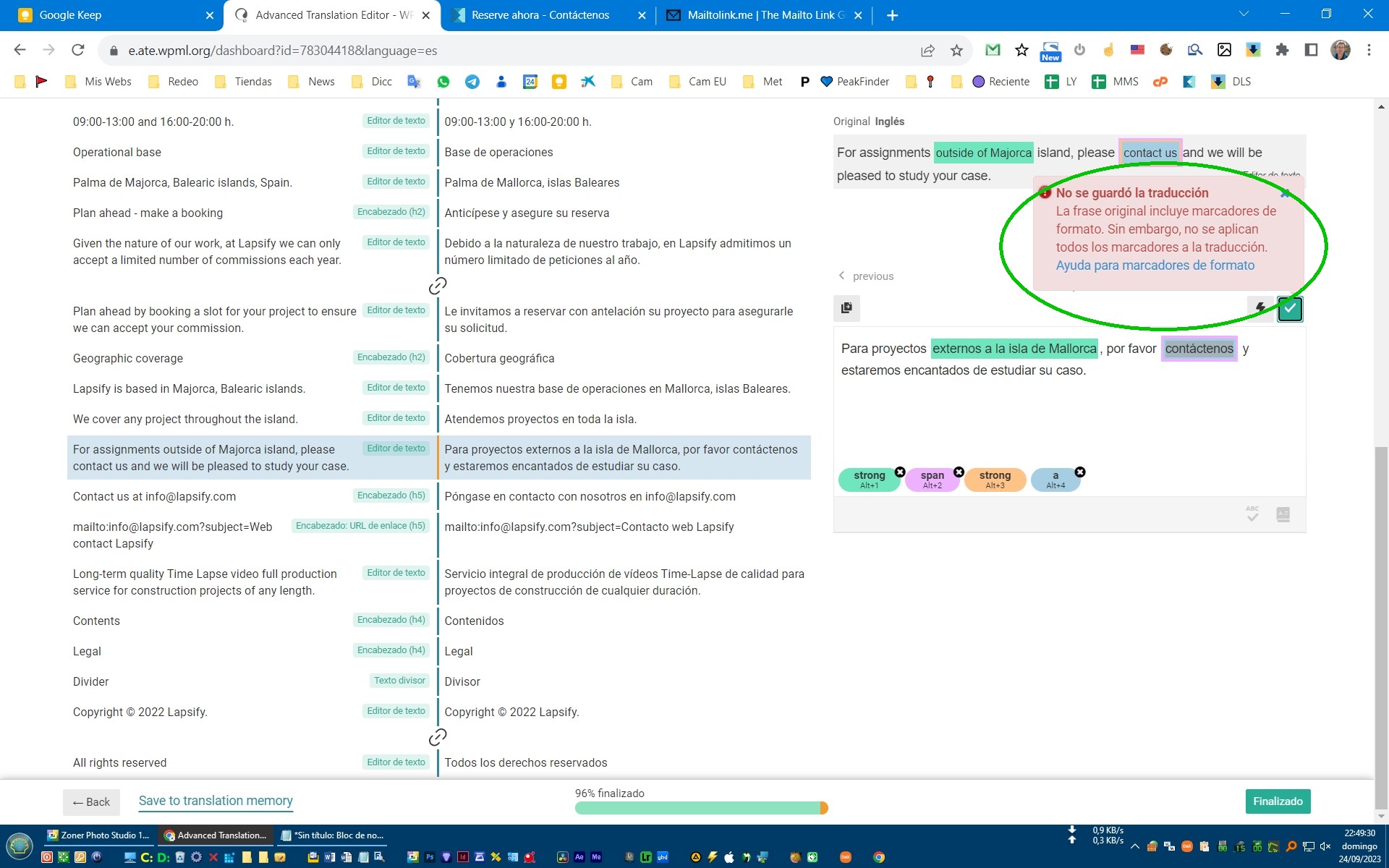Click the Windows Start orb
Image resolution: width=1389 pixels, height=868 pixels.
[x=20, y=845]
